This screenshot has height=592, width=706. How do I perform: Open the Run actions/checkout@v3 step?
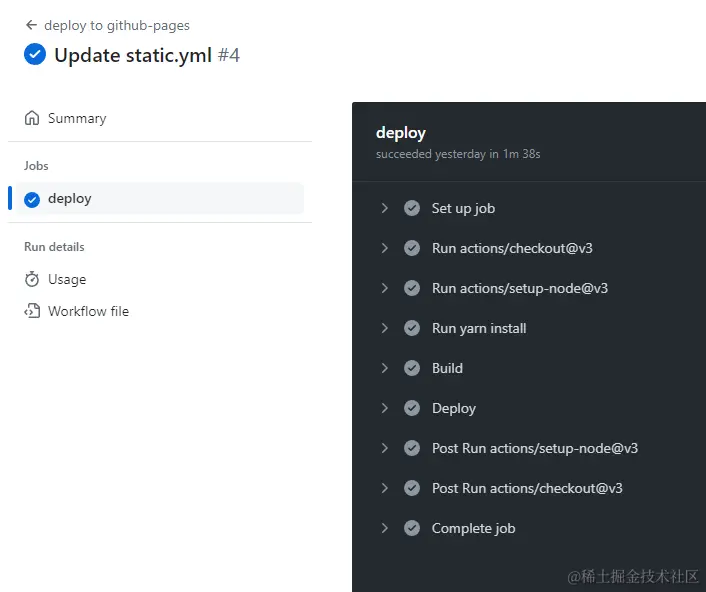(x=512, y=249)
